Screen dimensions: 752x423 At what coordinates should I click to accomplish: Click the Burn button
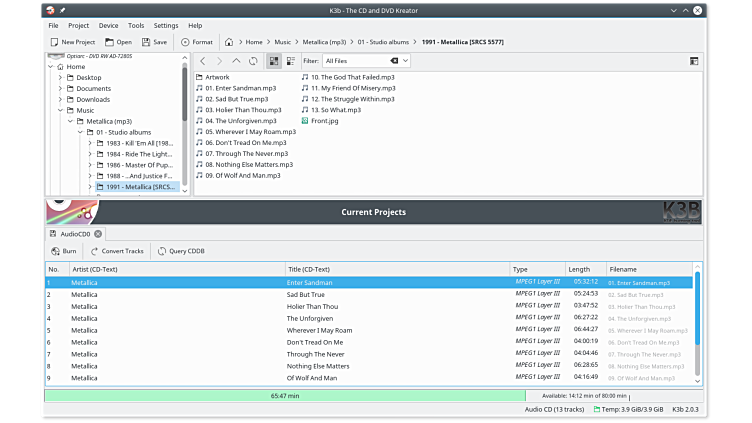[63, 251]
